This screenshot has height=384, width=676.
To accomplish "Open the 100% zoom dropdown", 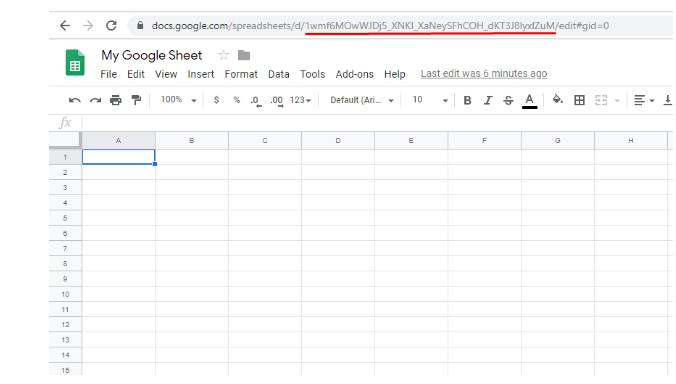I will 178,100.
